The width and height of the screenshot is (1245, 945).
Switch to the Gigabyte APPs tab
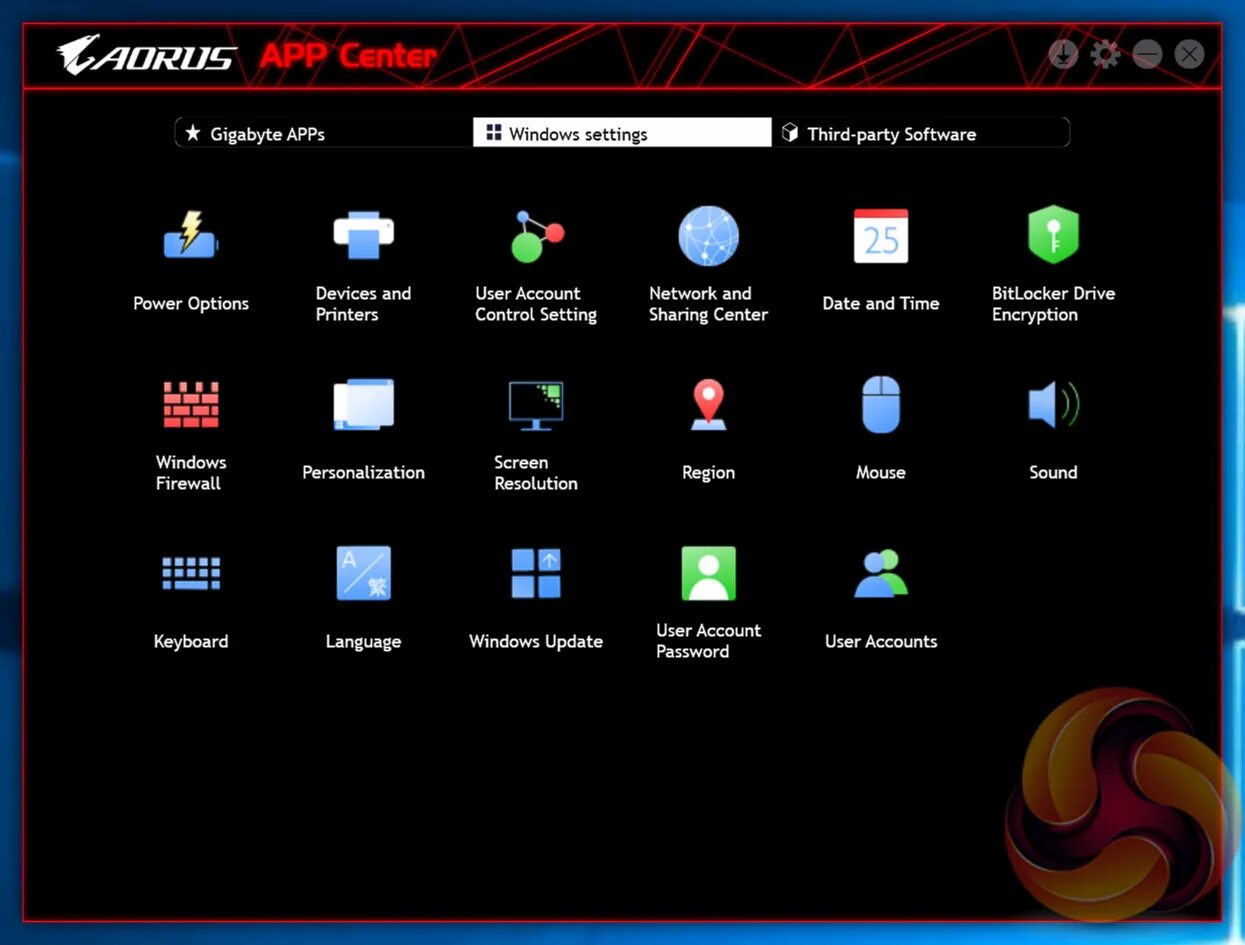coord(324,133)
